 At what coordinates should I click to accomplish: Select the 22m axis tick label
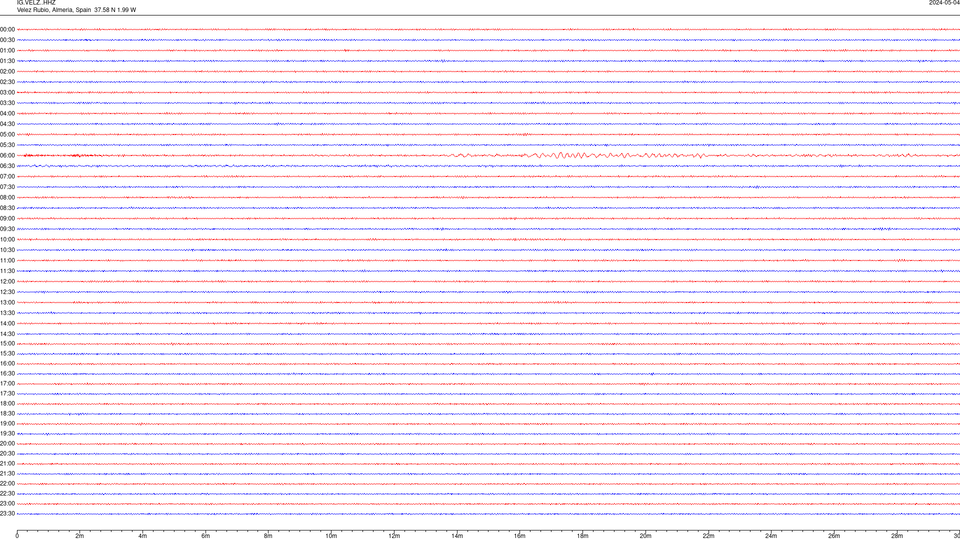(x=708, y=536)
